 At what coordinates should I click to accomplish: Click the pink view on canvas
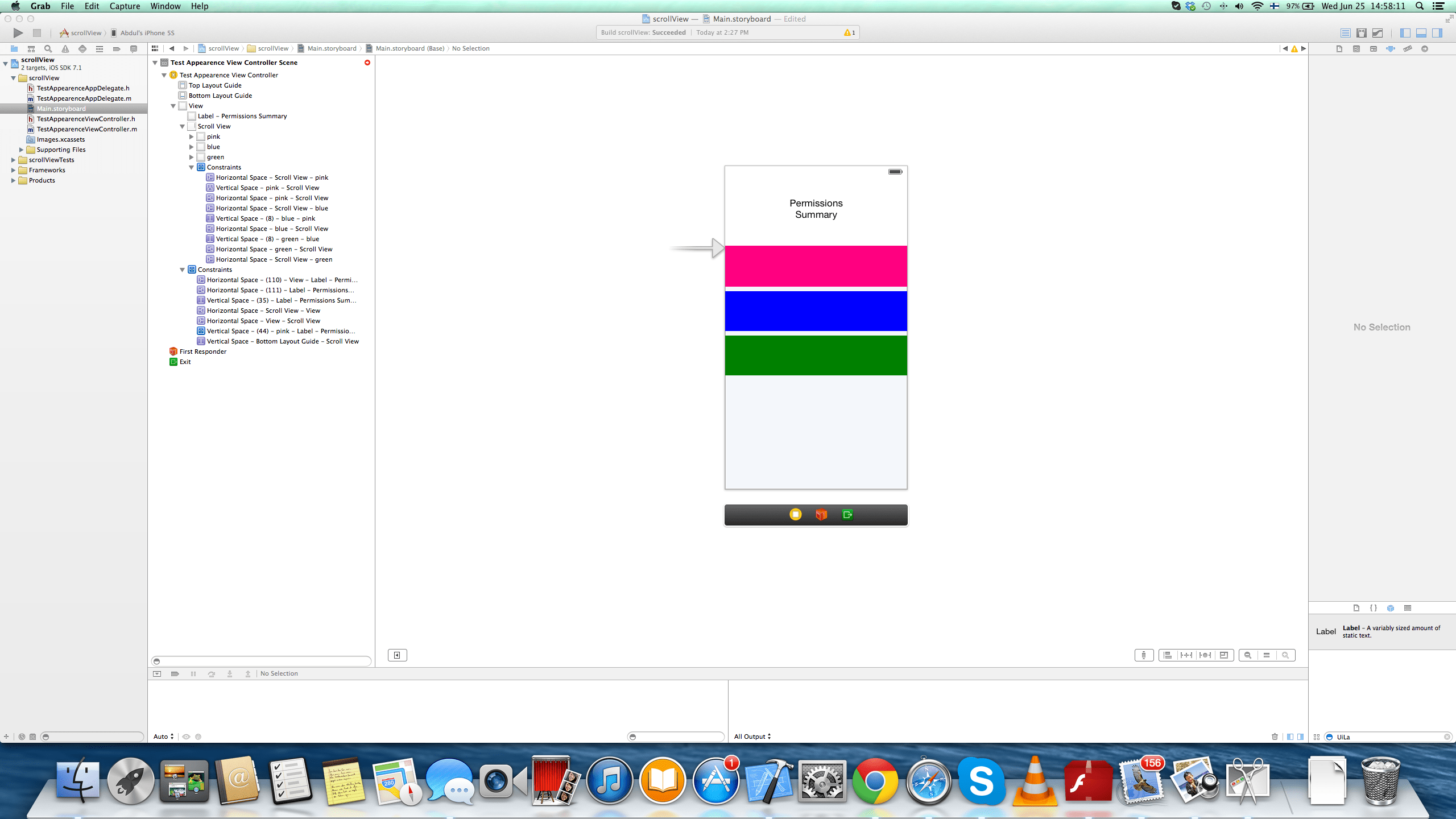tap(816, 266)
